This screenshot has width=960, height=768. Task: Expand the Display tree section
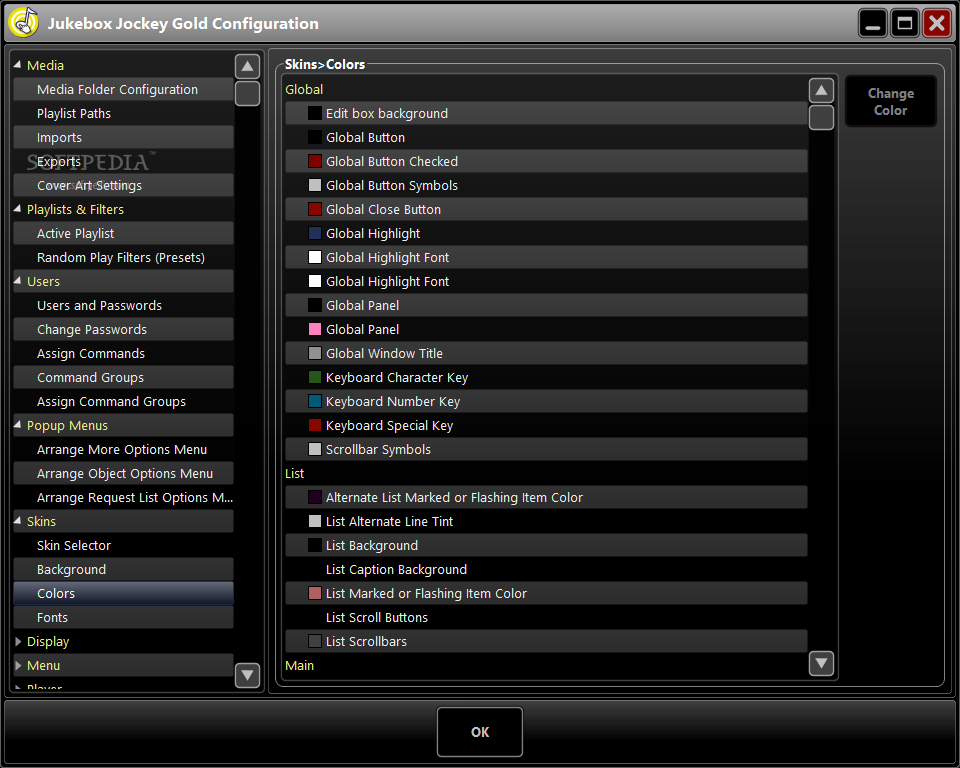coord(18,641)
